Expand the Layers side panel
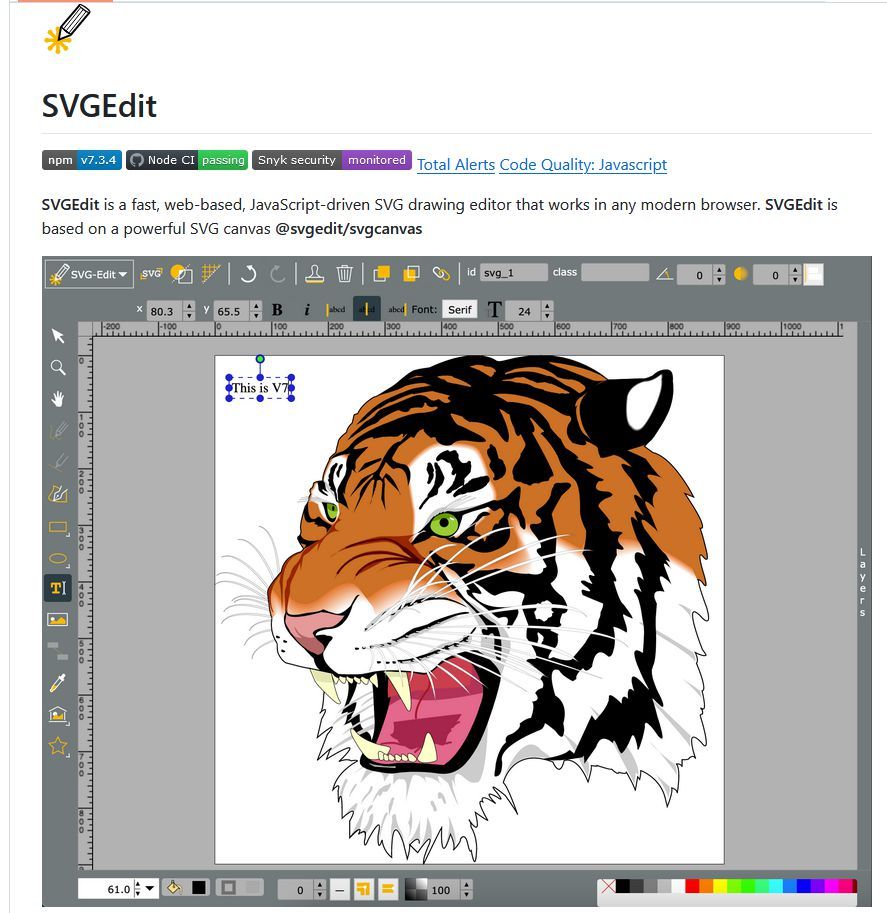 863,582
